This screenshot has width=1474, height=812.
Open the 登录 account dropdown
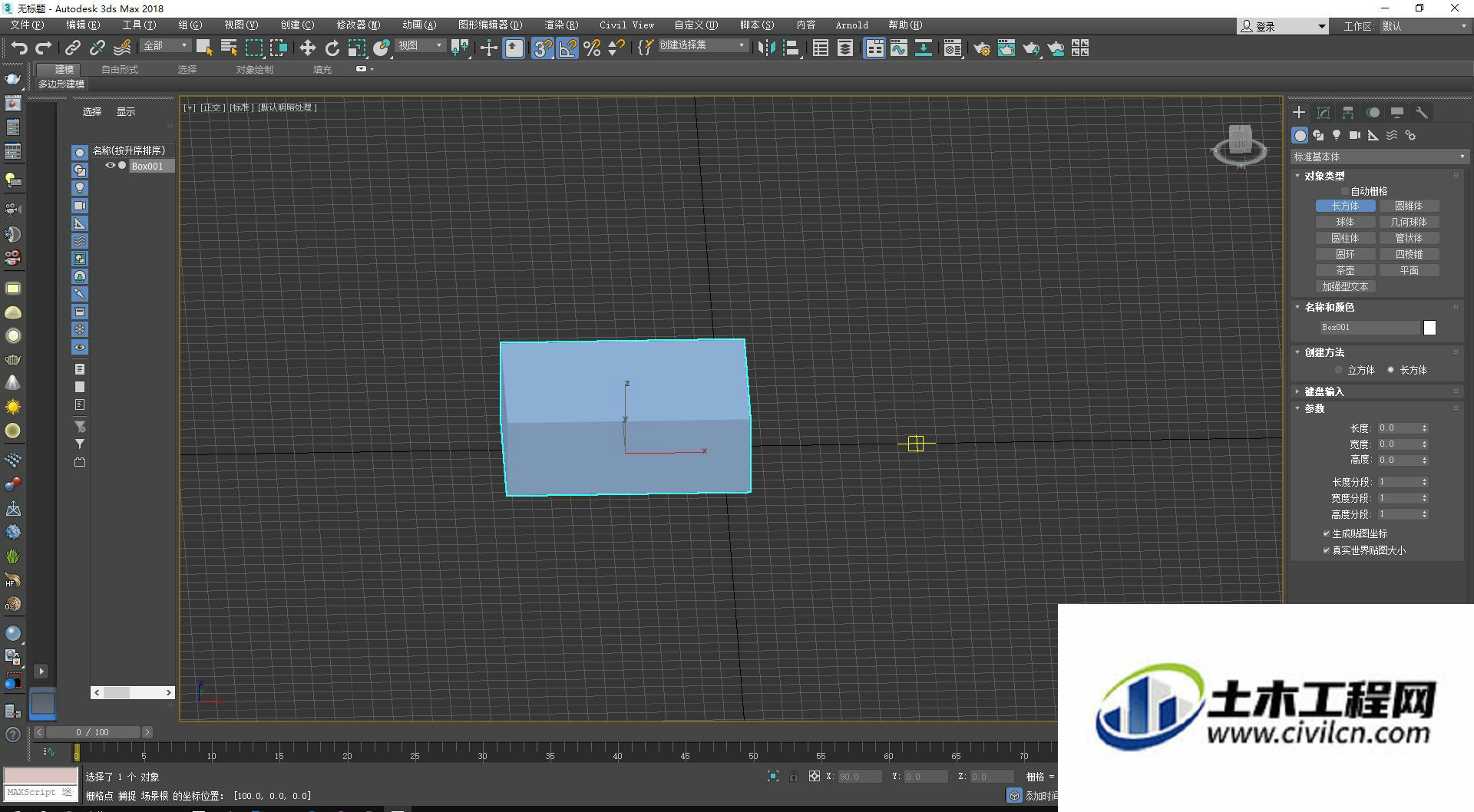tap(1283, 26)
